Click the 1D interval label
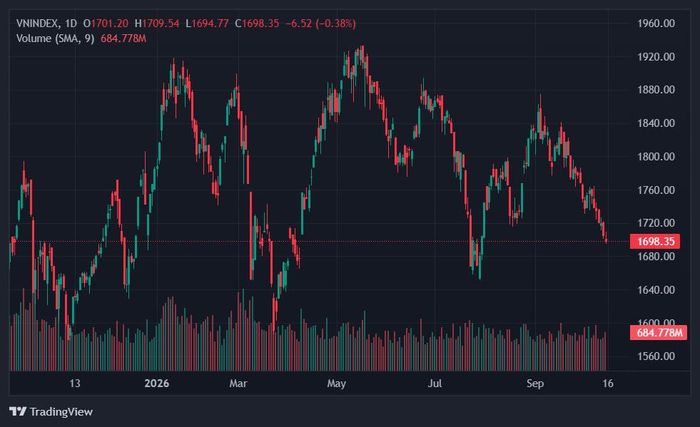Image resolution: width=700 pixels, height=427 pixels. click(x=71, y=23)
